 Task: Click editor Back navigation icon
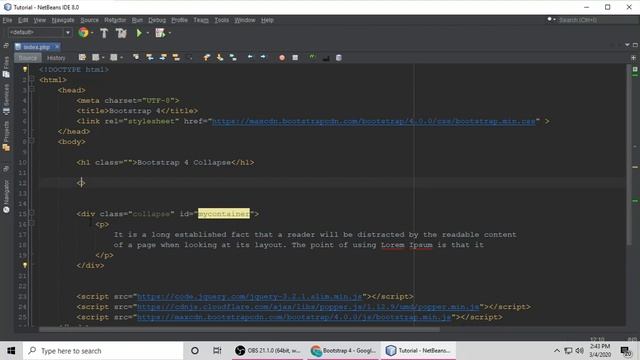pyautogui.click(x=96, y=58)
